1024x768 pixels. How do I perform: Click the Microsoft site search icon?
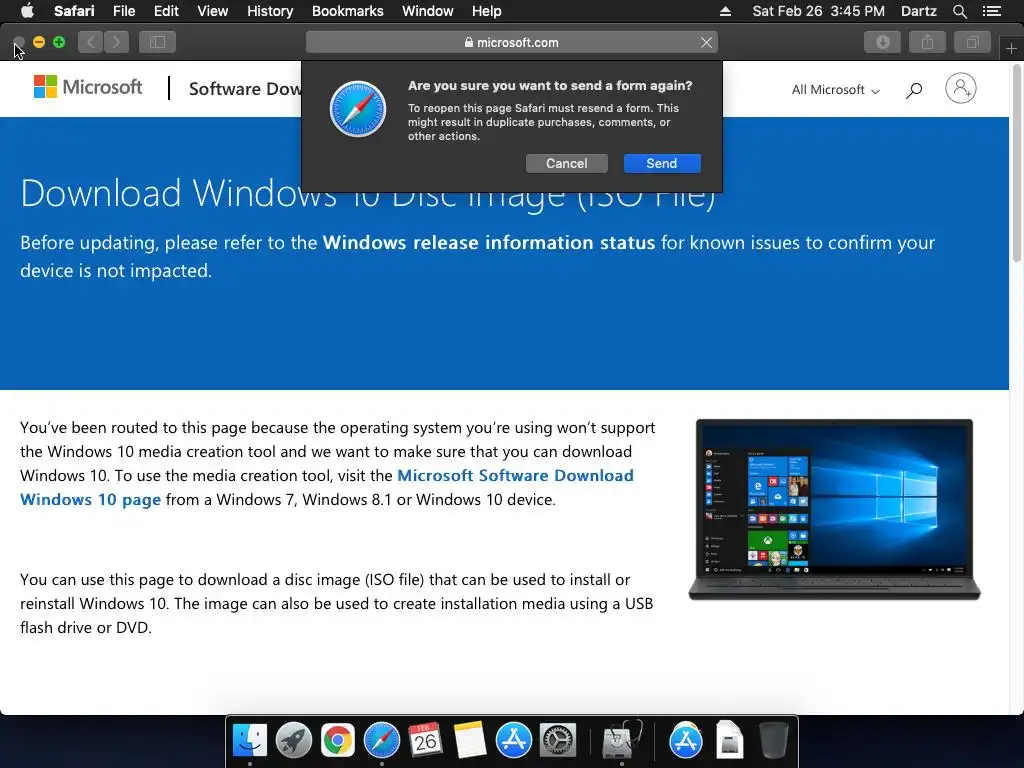[914, 89]
